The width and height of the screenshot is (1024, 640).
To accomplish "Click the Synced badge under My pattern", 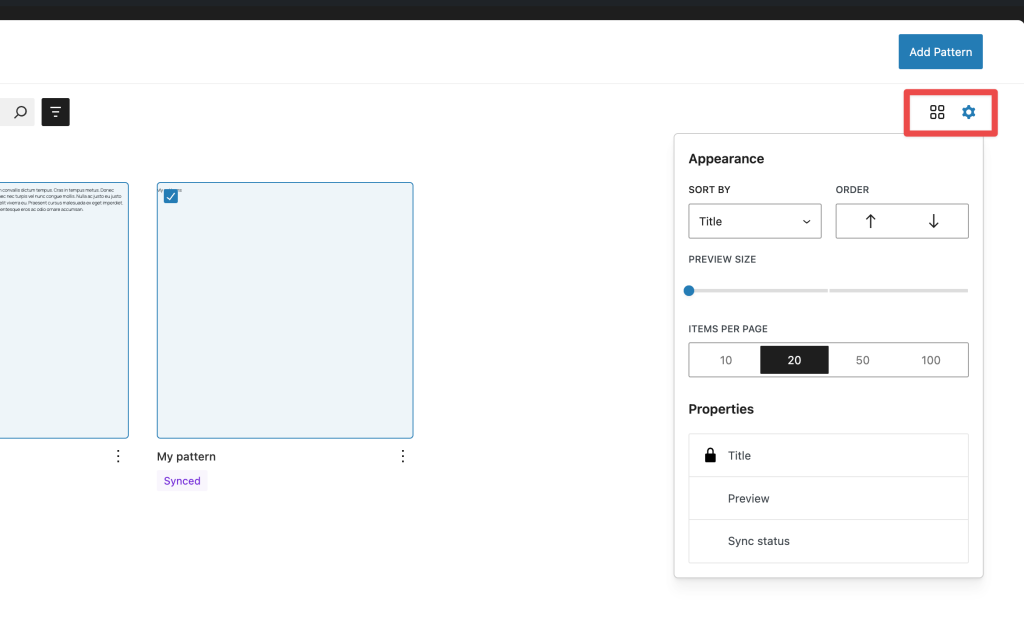I will (x=181, y=480).
